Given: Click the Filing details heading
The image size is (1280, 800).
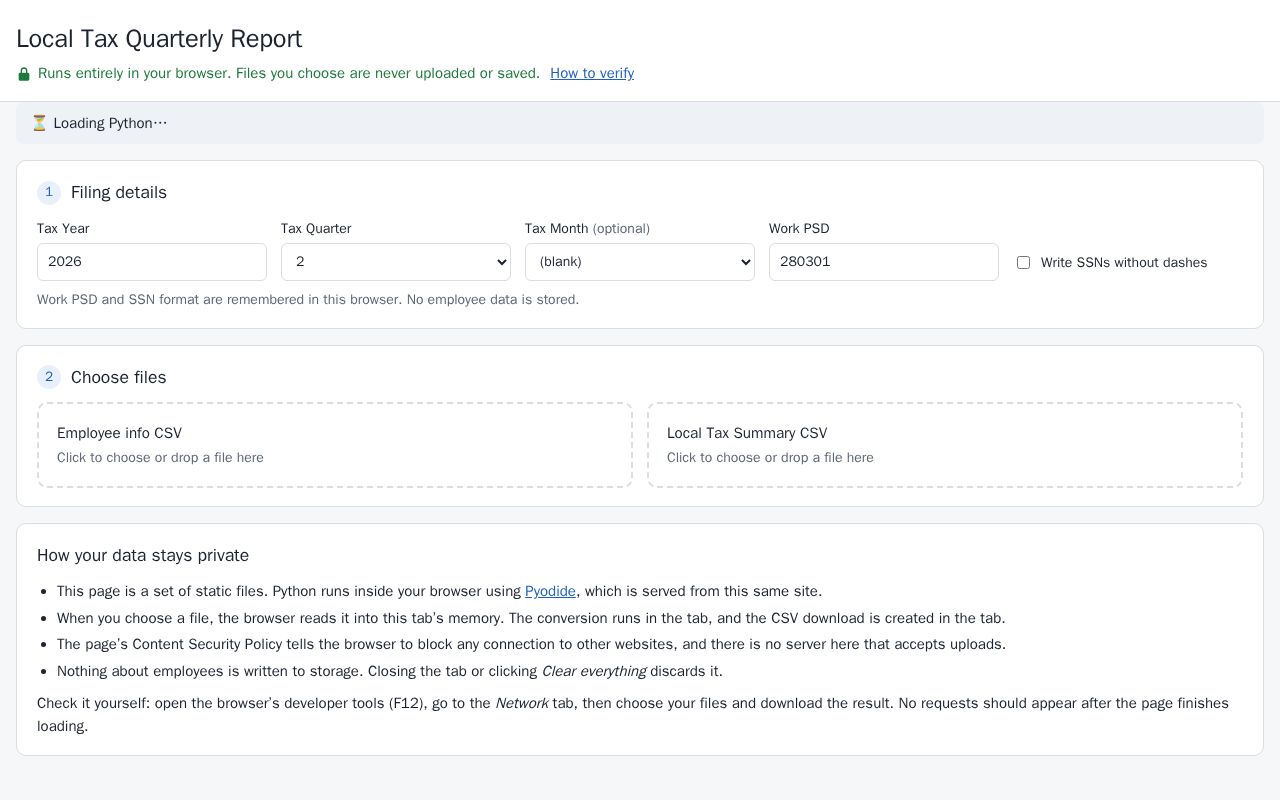Looking at the screenshot, I should coord(119,192).
